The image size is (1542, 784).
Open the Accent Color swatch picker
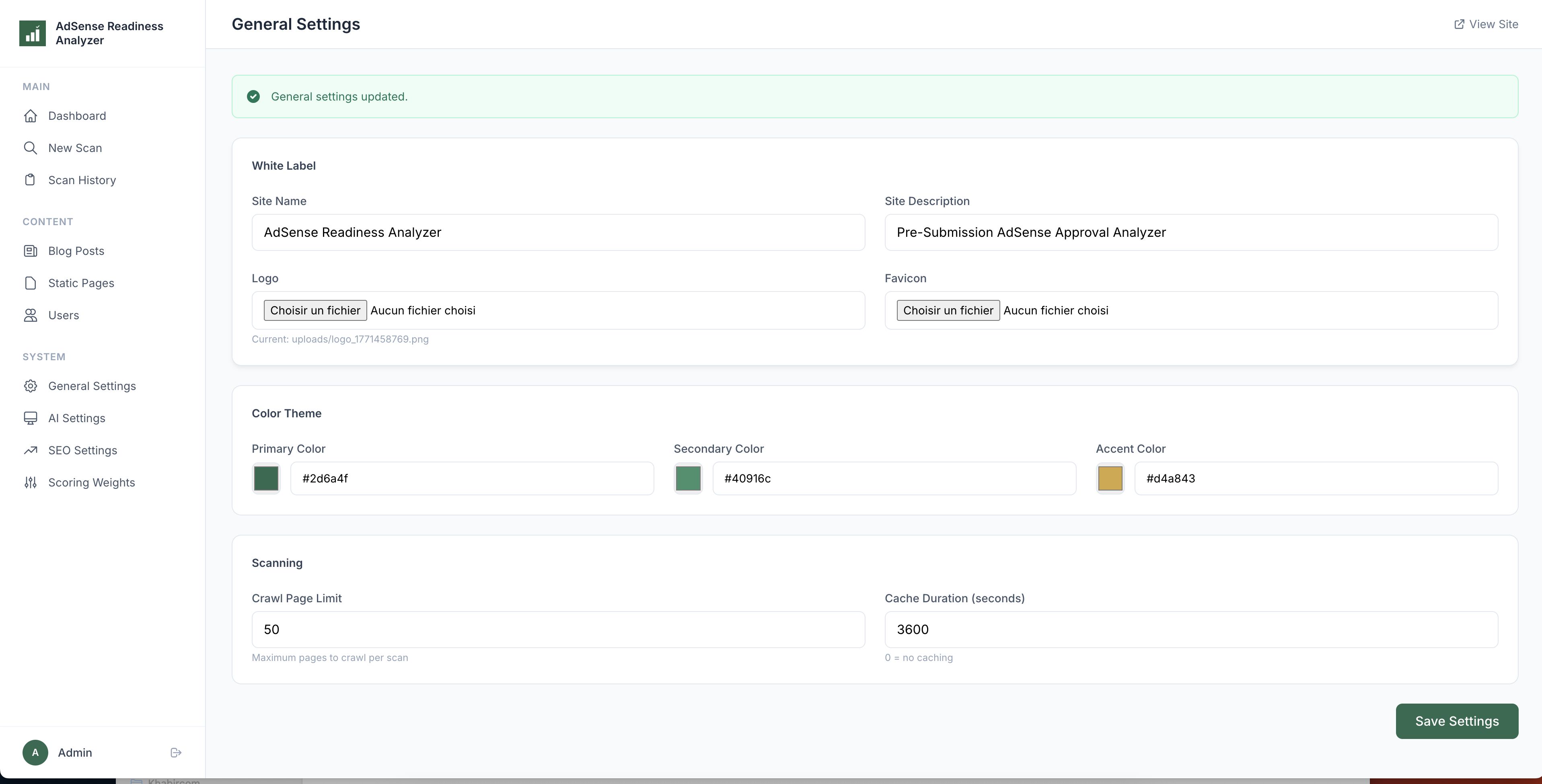1110,479
